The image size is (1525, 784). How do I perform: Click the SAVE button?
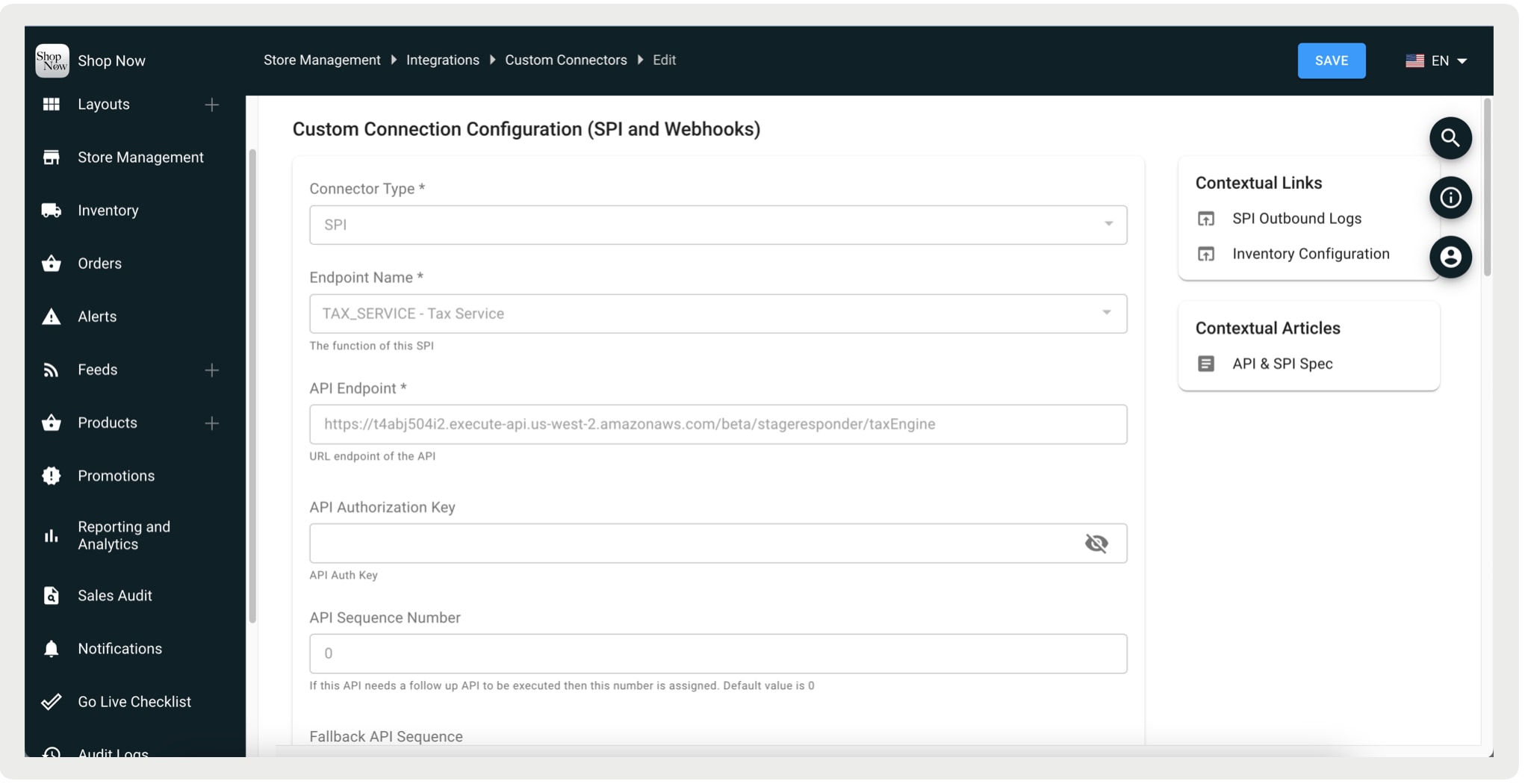coord(1332,60)
